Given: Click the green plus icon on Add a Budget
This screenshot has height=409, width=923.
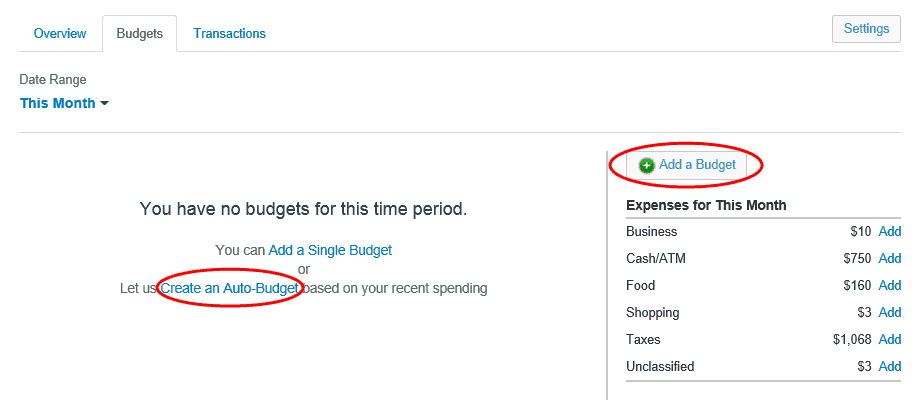Looking at the screenshot, I should click(x=646, y=166).
